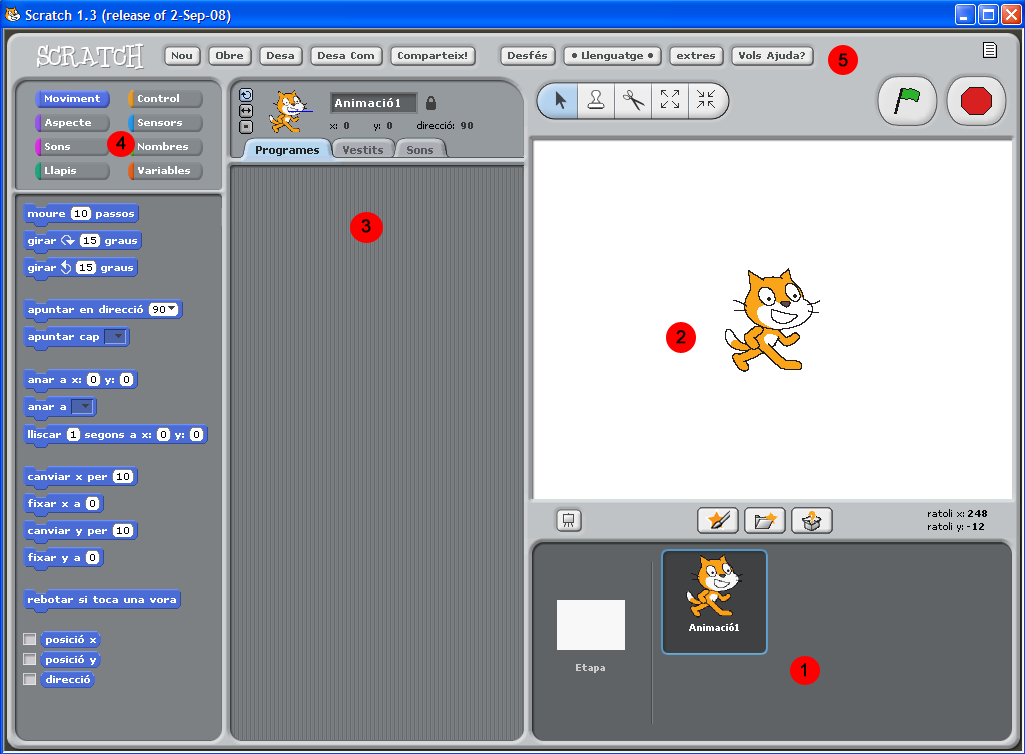This screenshot has width=1025, height=754.
Task: Select the arrow pointer tool
Action: tap(559, 100)
